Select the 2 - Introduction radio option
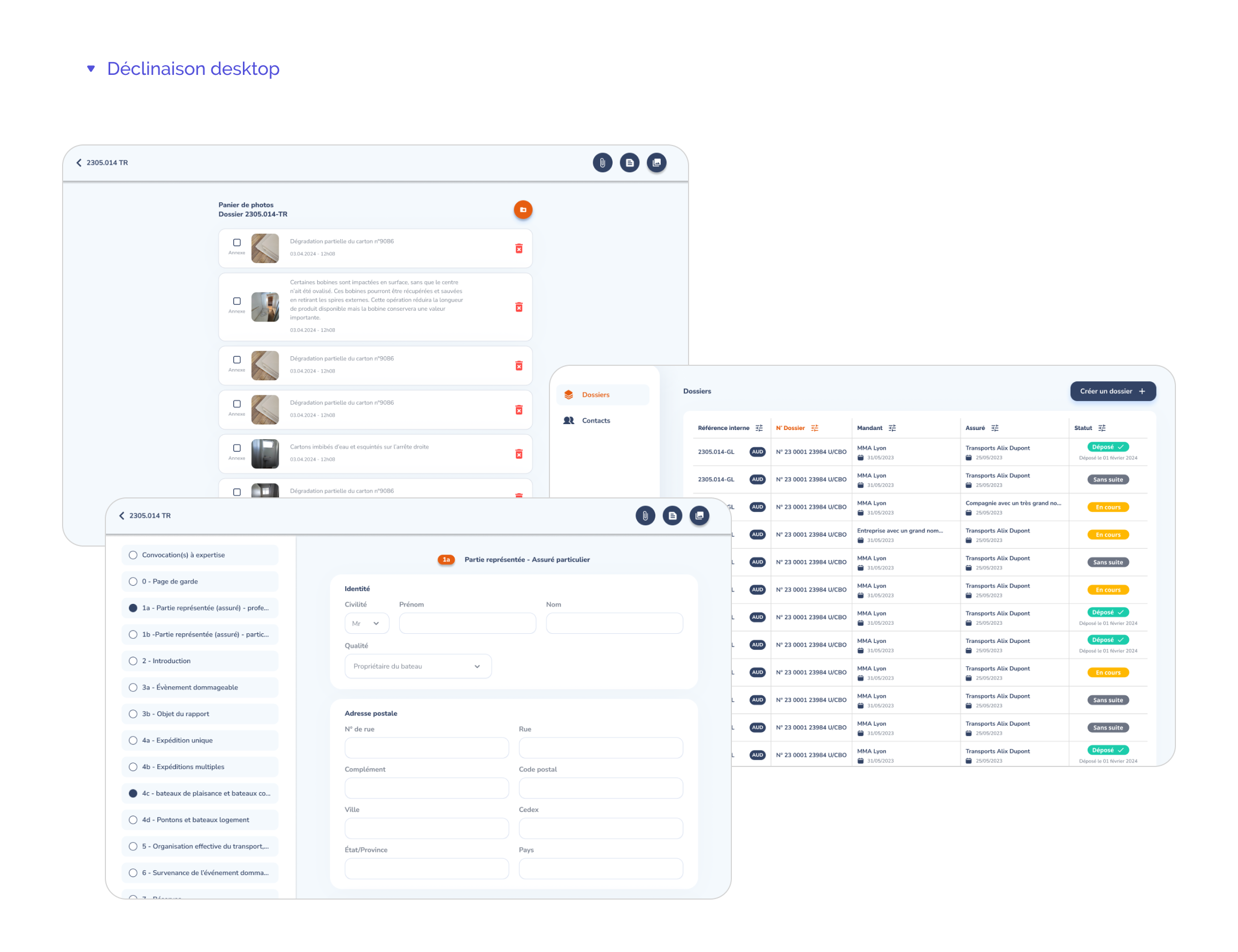1238x952 pixels. coord(133,661)
